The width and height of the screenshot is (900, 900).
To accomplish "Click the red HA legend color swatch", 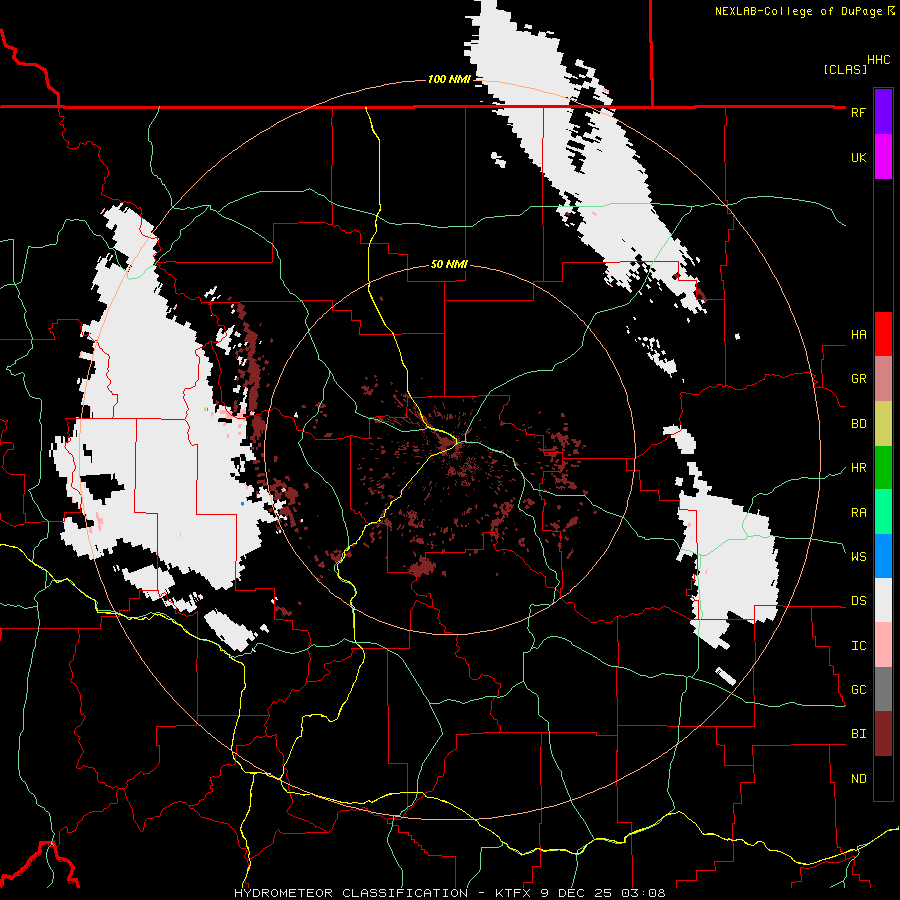I will pos(883,334).
